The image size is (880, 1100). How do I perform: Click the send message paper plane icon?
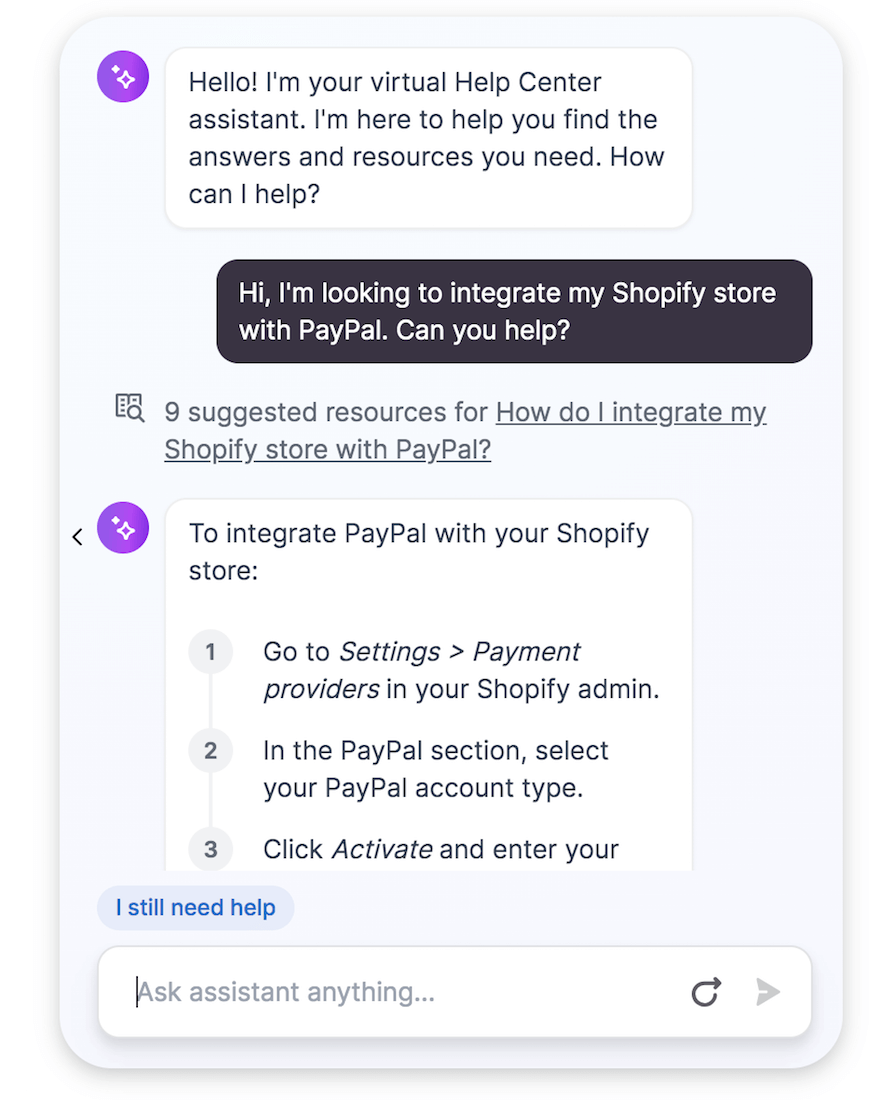(x=768, y=992)
